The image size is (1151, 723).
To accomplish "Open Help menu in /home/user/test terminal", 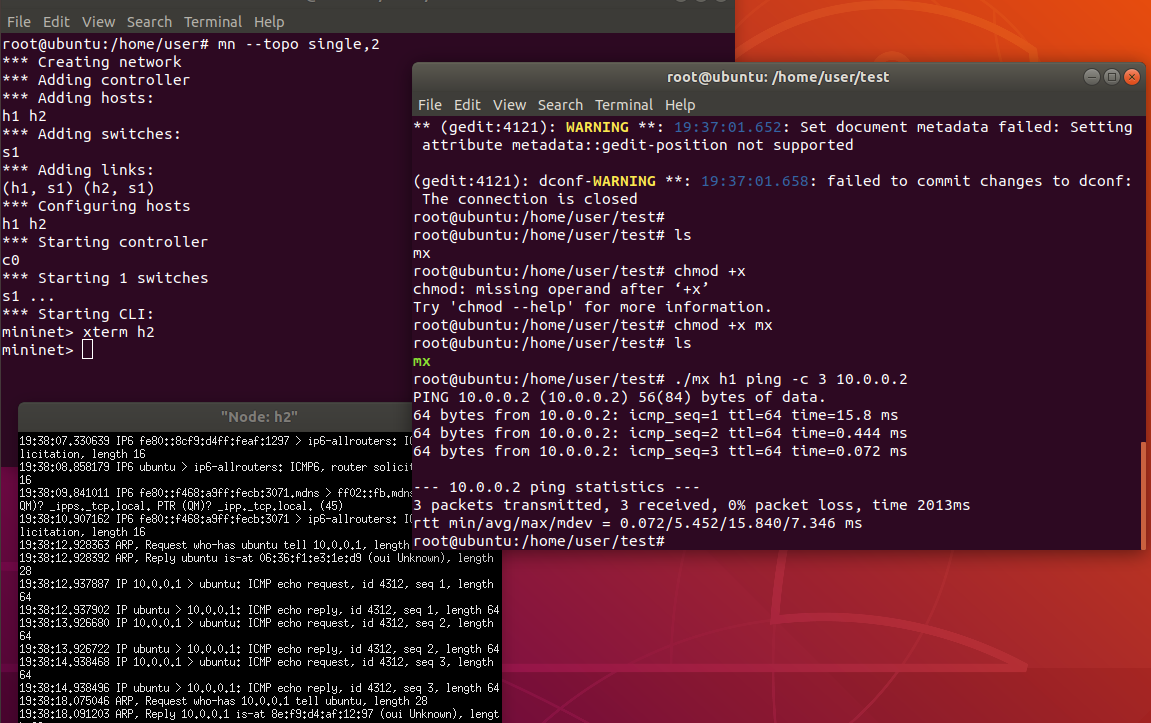I will point(680,105).
